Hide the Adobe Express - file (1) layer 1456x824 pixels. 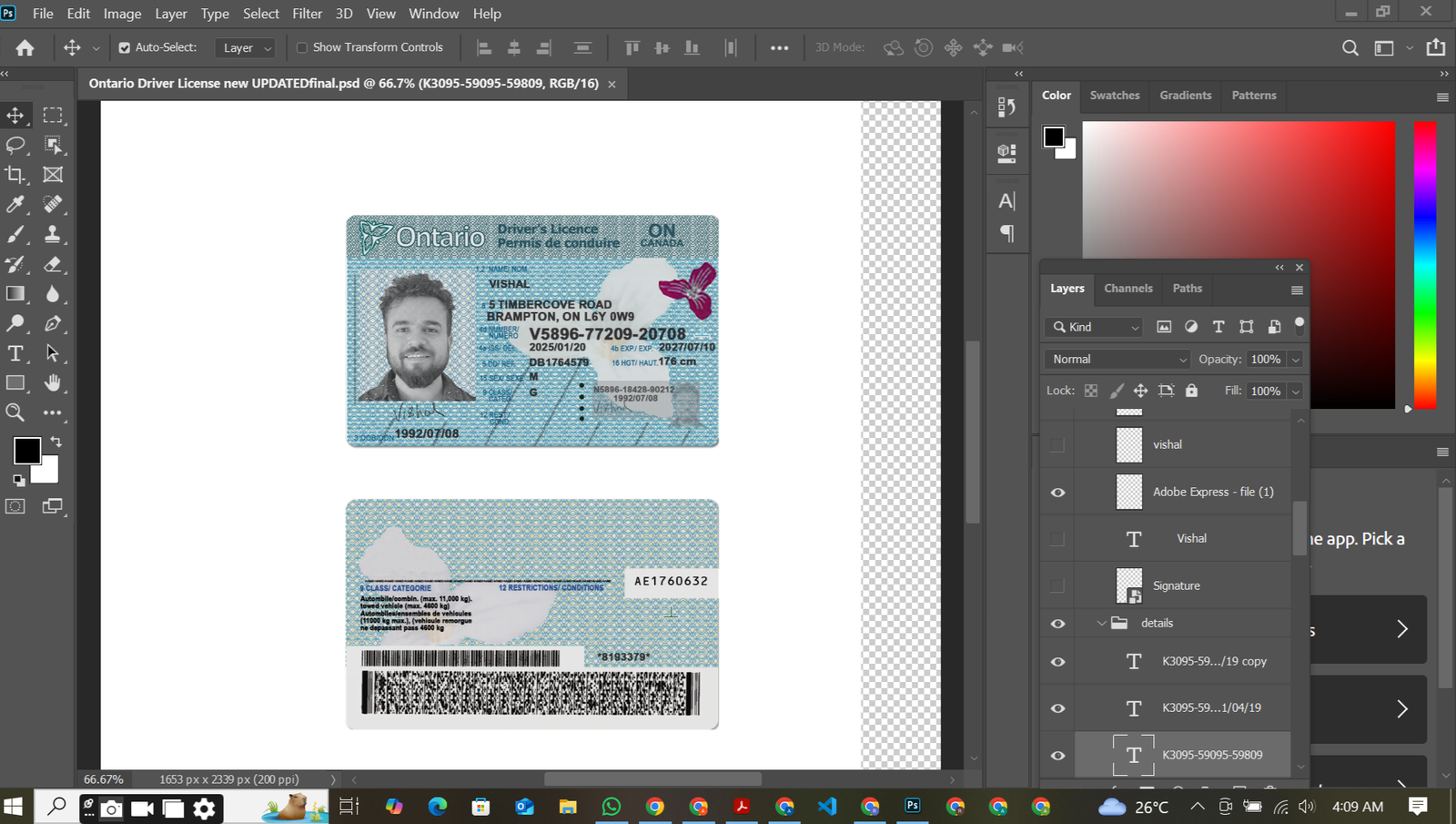click(1057, 493)
